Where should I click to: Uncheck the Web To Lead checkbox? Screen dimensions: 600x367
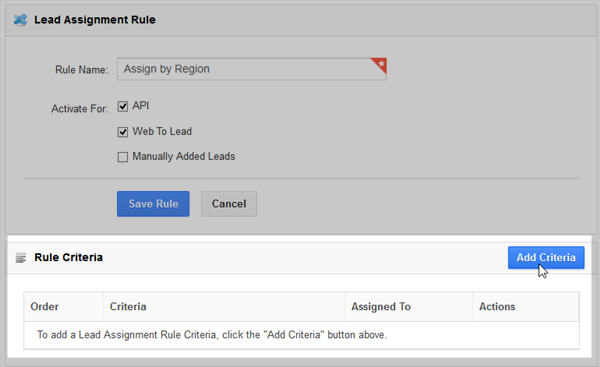122,132
